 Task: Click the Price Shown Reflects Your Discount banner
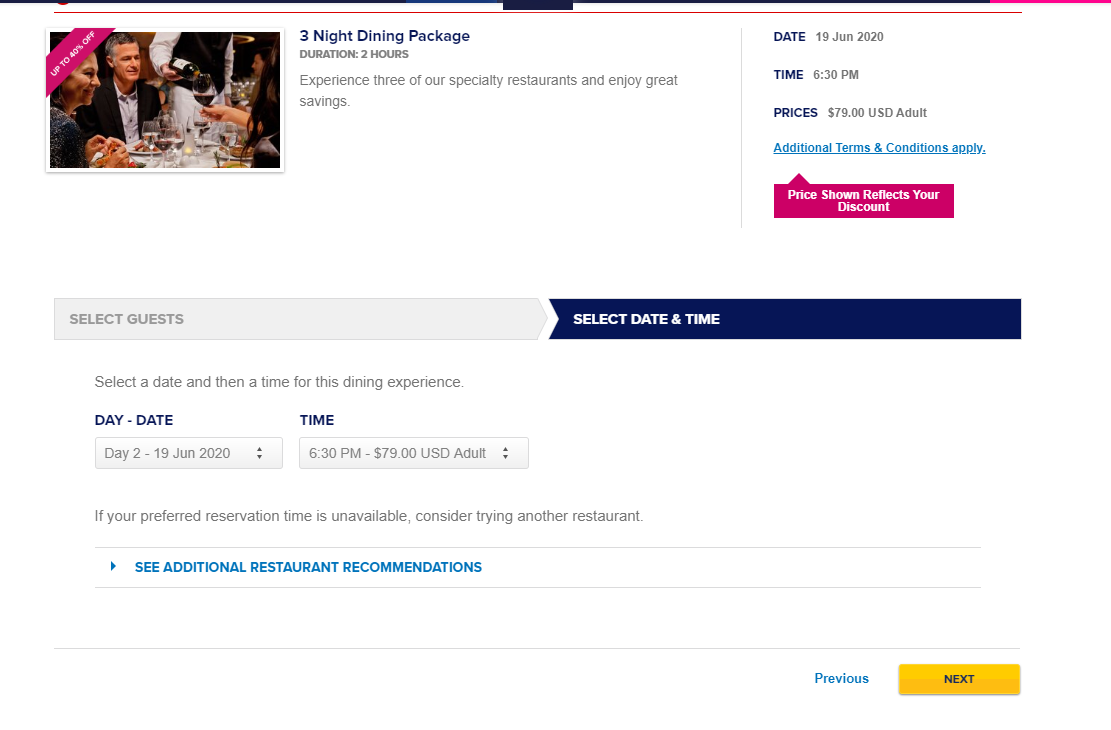[864, 201]
